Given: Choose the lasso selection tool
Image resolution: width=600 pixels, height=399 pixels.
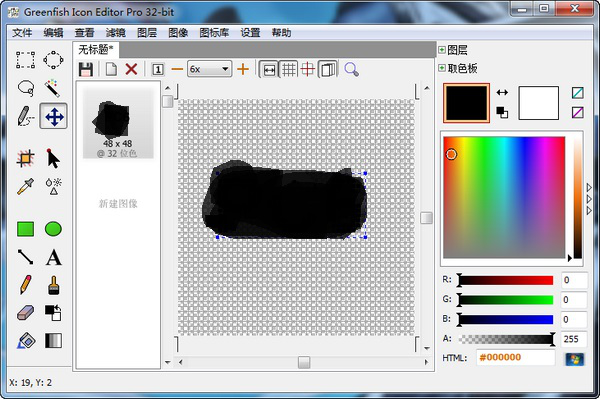Looking at the screenshot, I should pos(25,88).
